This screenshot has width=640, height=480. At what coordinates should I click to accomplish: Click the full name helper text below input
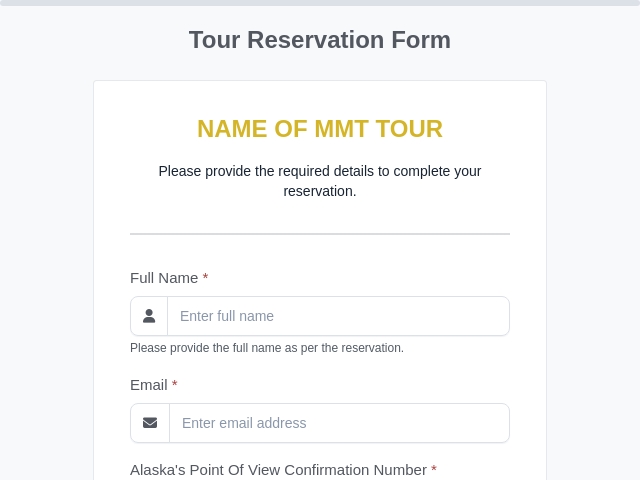tap(267, 348)
